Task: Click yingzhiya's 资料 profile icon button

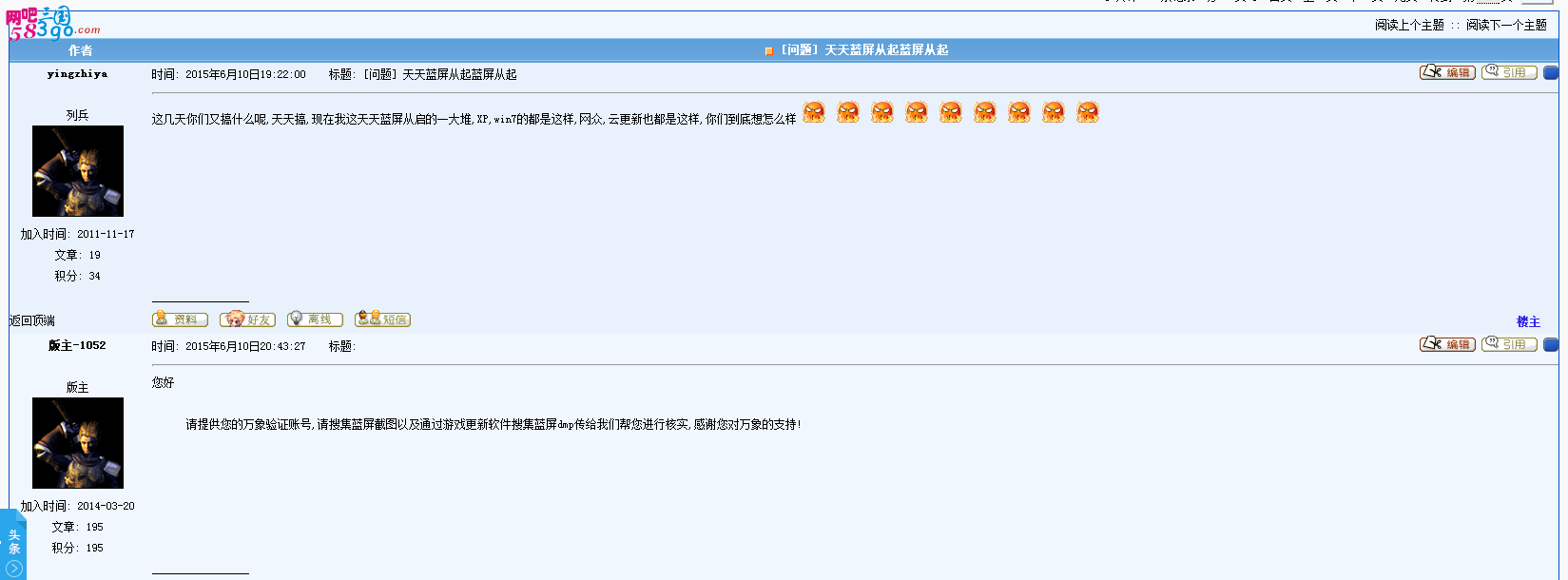Action: click(180, 319)
